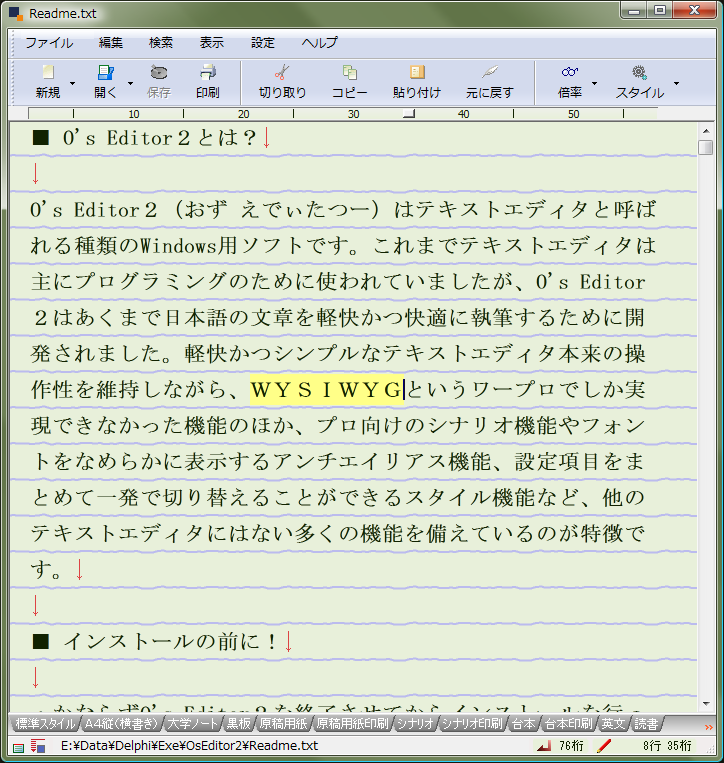Expand the dropdown arrow beside 開く

(131, 83)
